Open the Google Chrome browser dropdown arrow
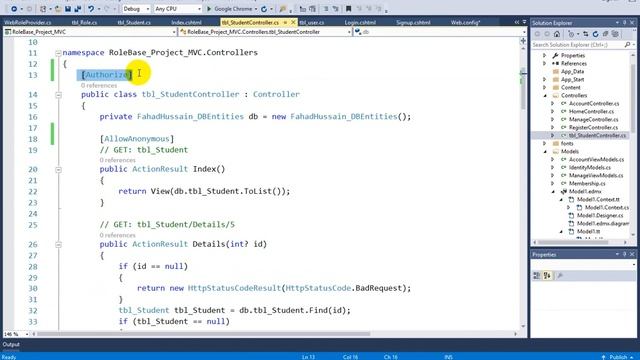 256,9
